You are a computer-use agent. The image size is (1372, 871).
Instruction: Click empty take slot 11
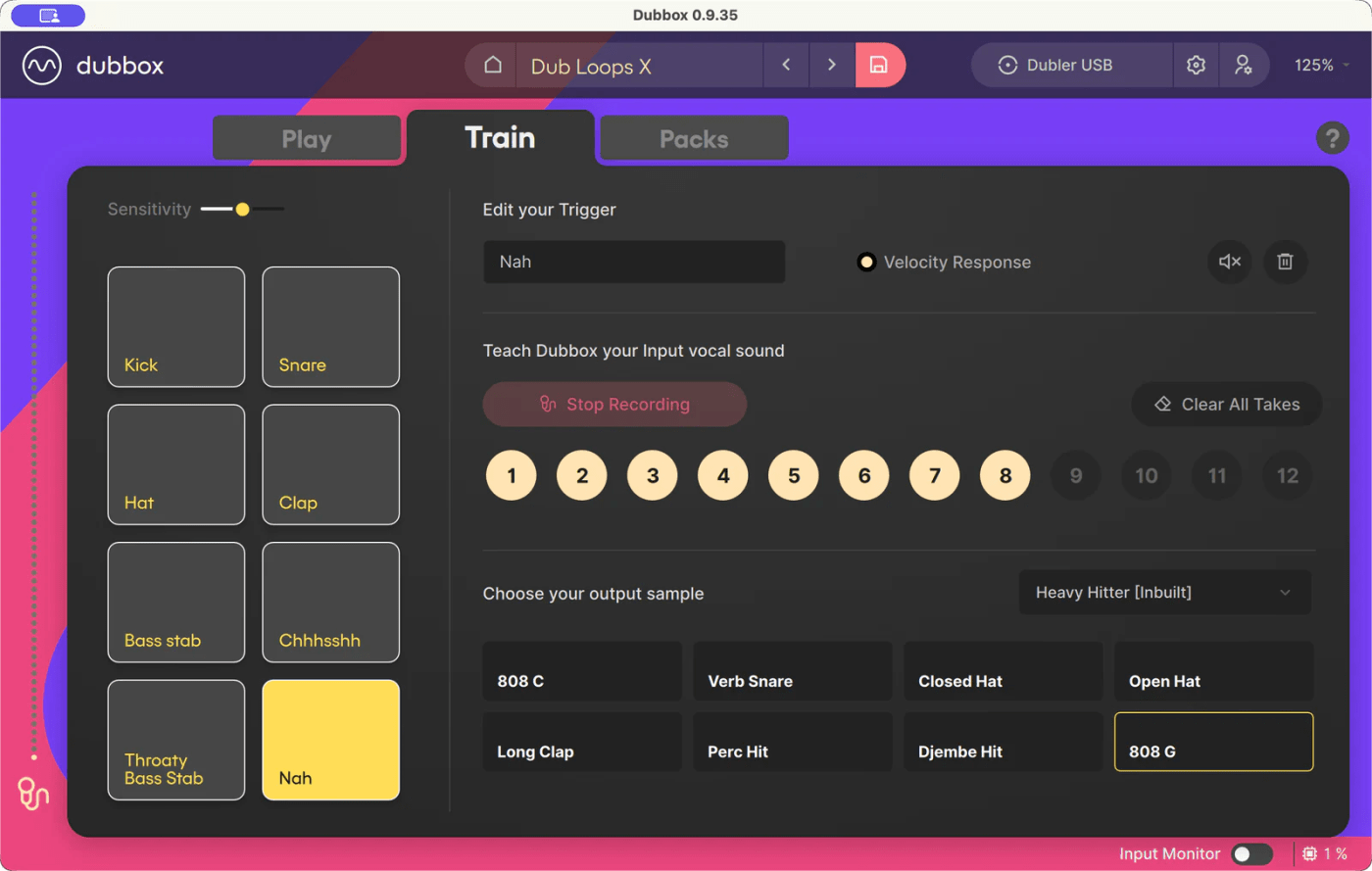1217,475
